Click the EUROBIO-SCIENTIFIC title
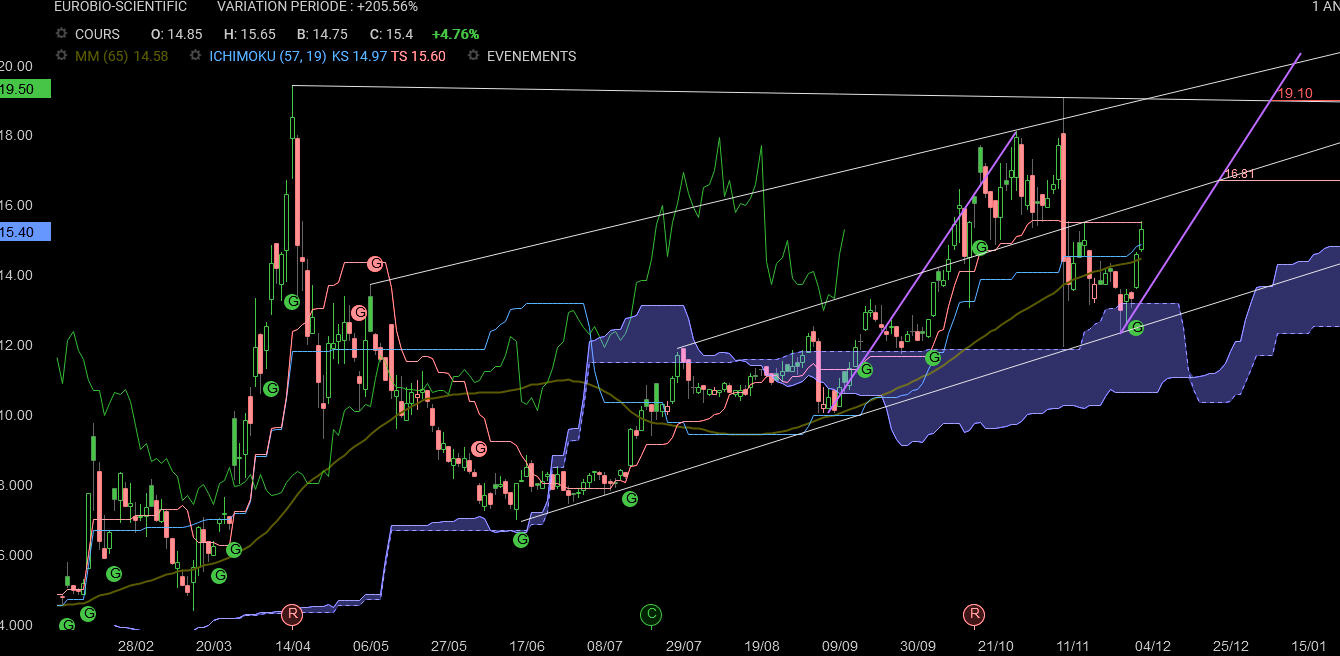1340x656 pixels. [120, 7]
